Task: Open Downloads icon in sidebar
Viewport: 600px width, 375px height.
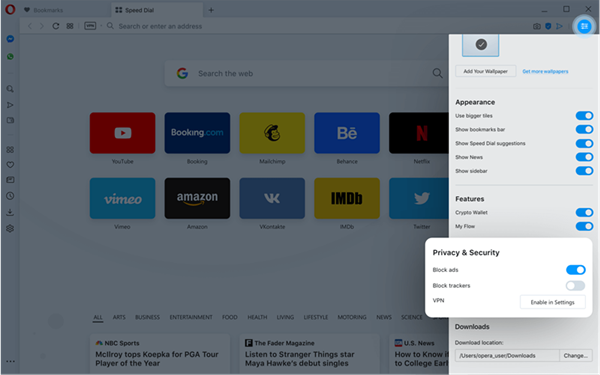Action: pos(10,212)
